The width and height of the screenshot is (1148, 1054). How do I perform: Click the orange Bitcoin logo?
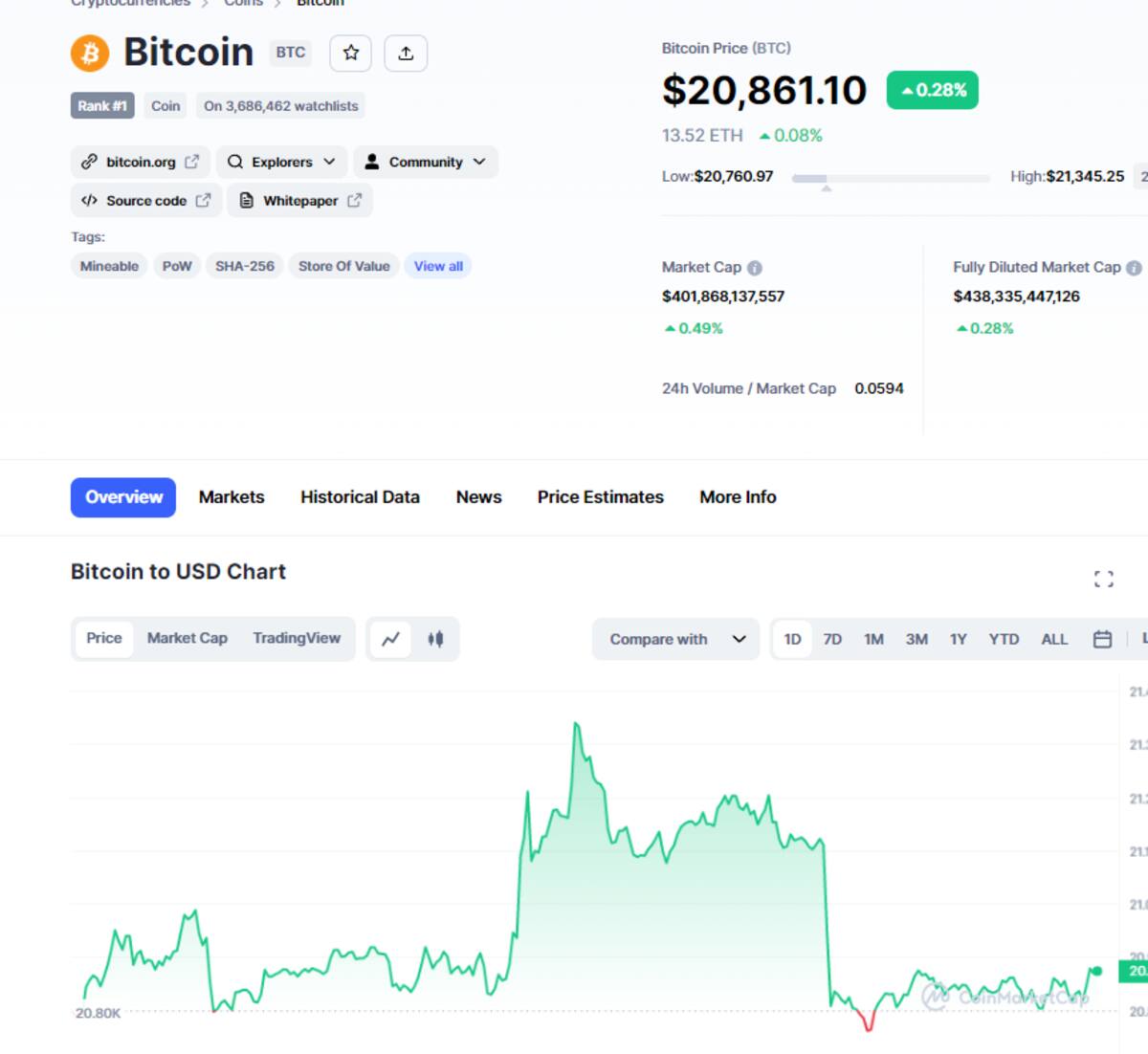(x=90, y=53)
